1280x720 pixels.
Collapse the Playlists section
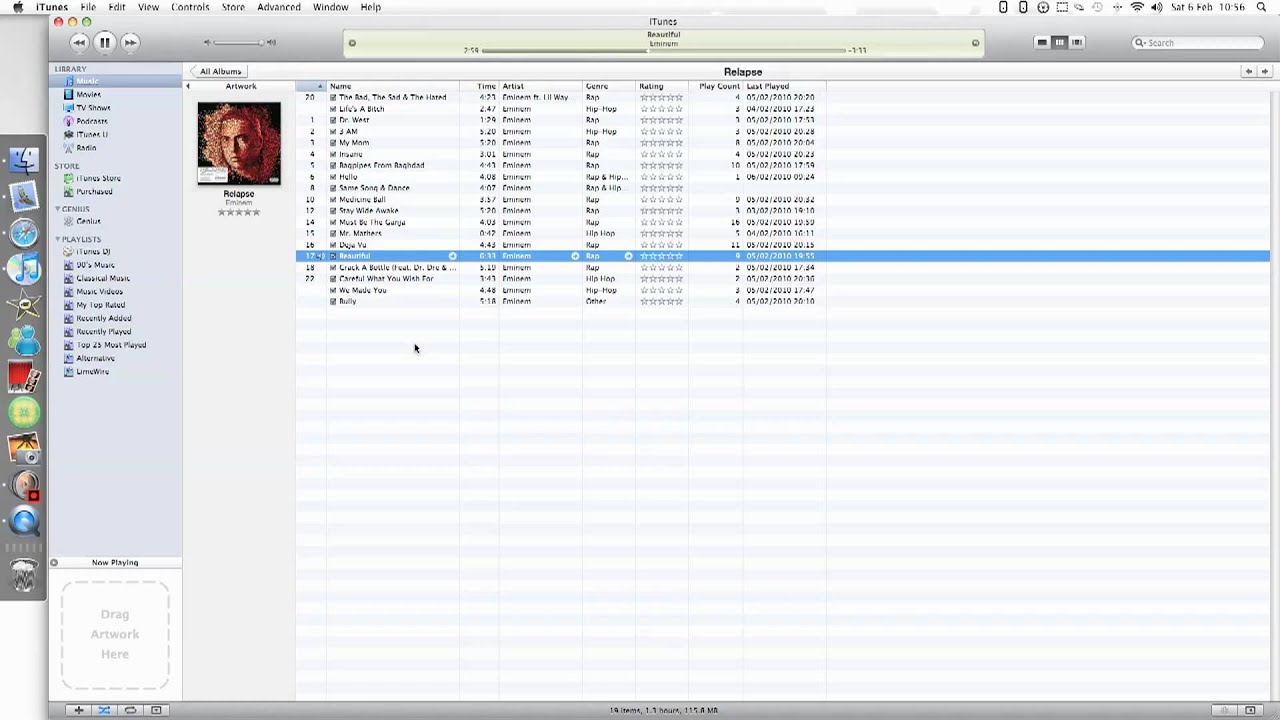coord(58,239)
